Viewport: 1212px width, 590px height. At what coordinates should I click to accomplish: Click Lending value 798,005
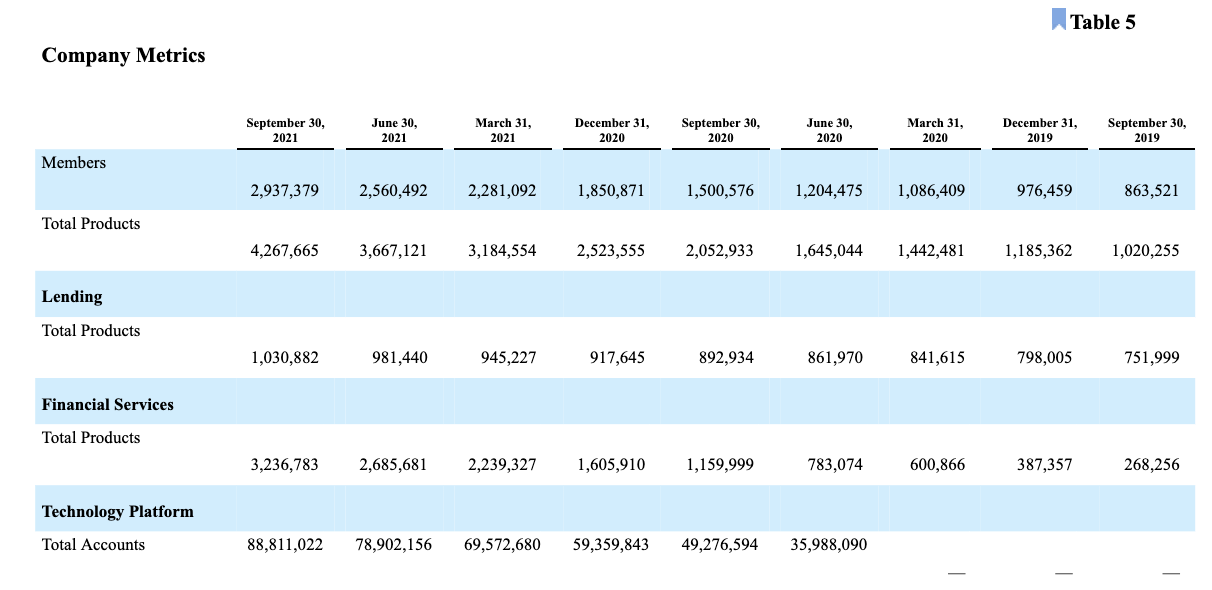tap(1045, 357)
